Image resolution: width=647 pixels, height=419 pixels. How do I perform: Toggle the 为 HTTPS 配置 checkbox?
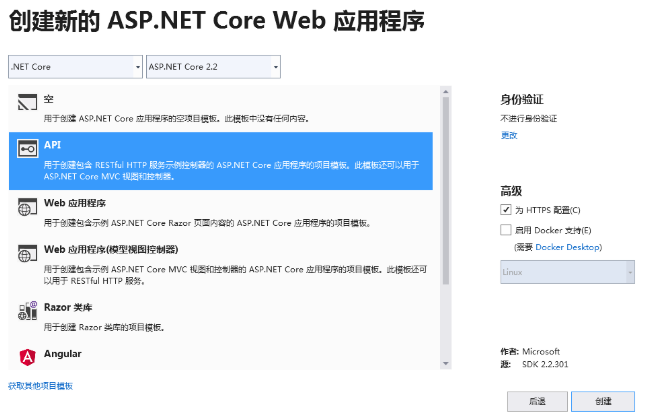click(505, 209)
